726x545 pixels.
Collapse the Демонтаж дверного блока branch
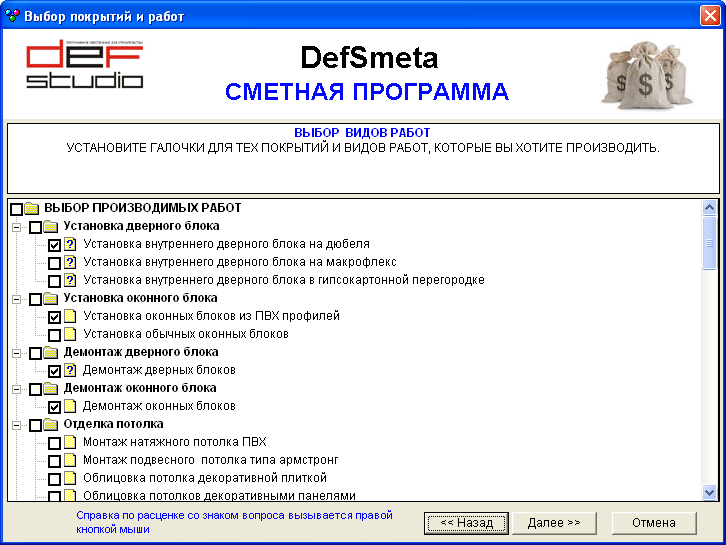pos(16,353)
